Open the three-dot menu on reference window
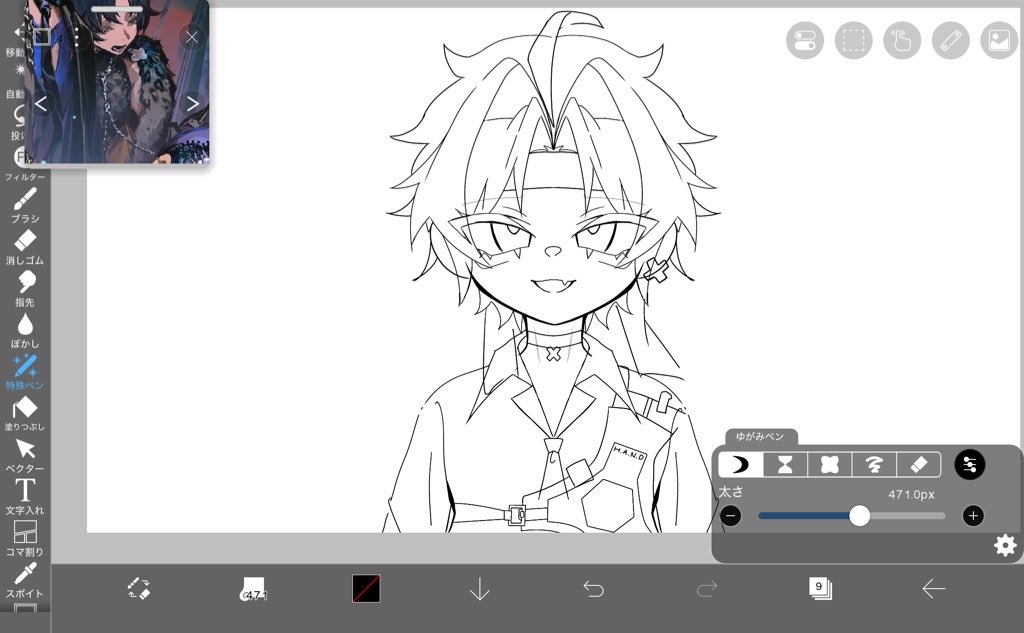The image size is (1024, 633). click(76, 38)
